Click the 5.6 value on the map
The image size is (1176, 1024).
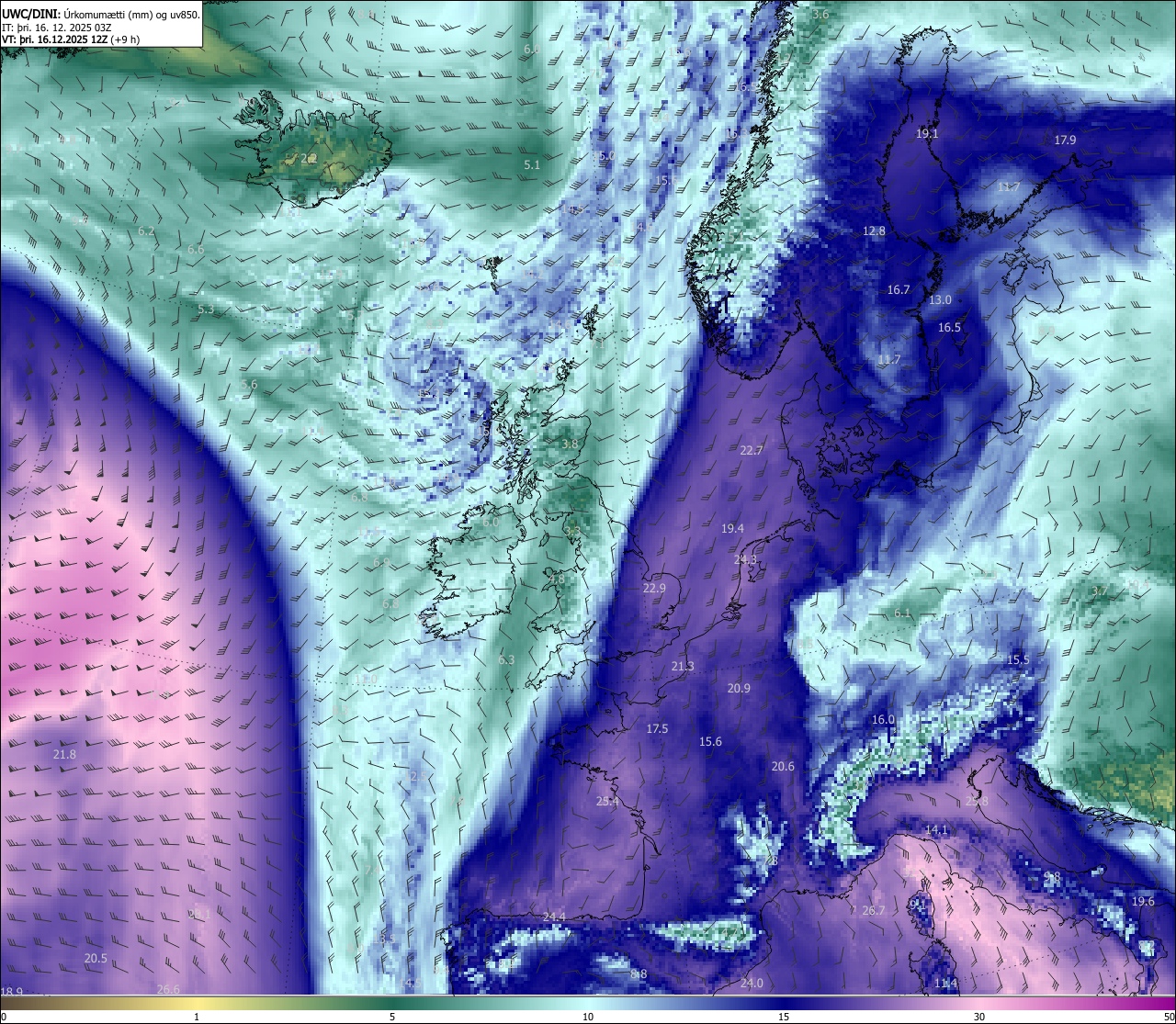point(249,385)
